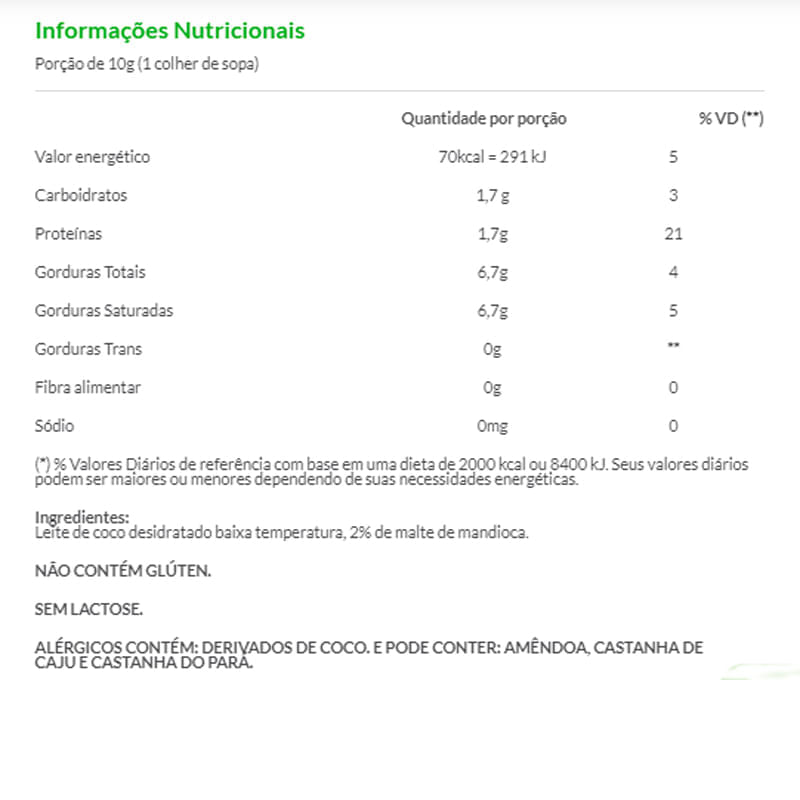Click the '70kcal = 291 kJ' value
This screenshot has width=800, height=800.
484,157
